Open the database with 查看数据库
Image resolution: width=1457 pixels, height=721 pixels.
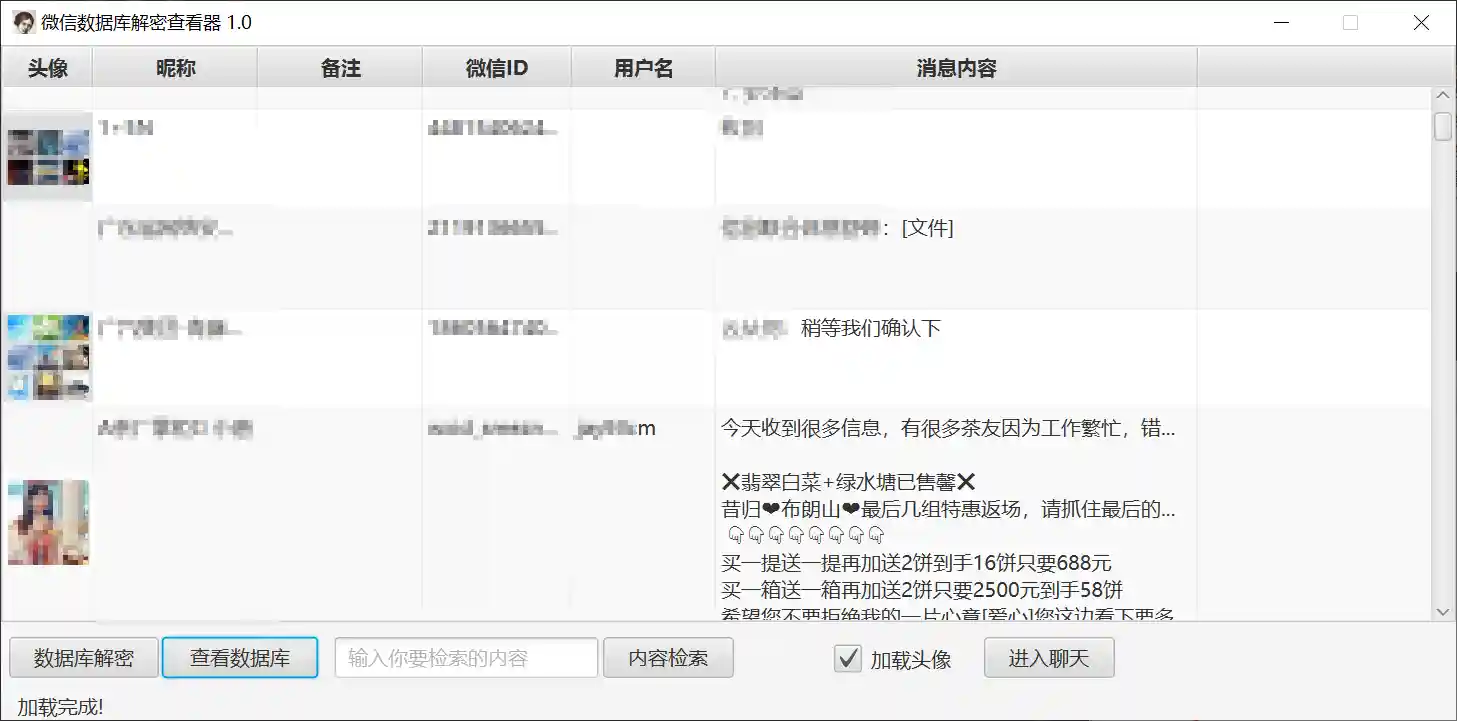pos(240,658)
